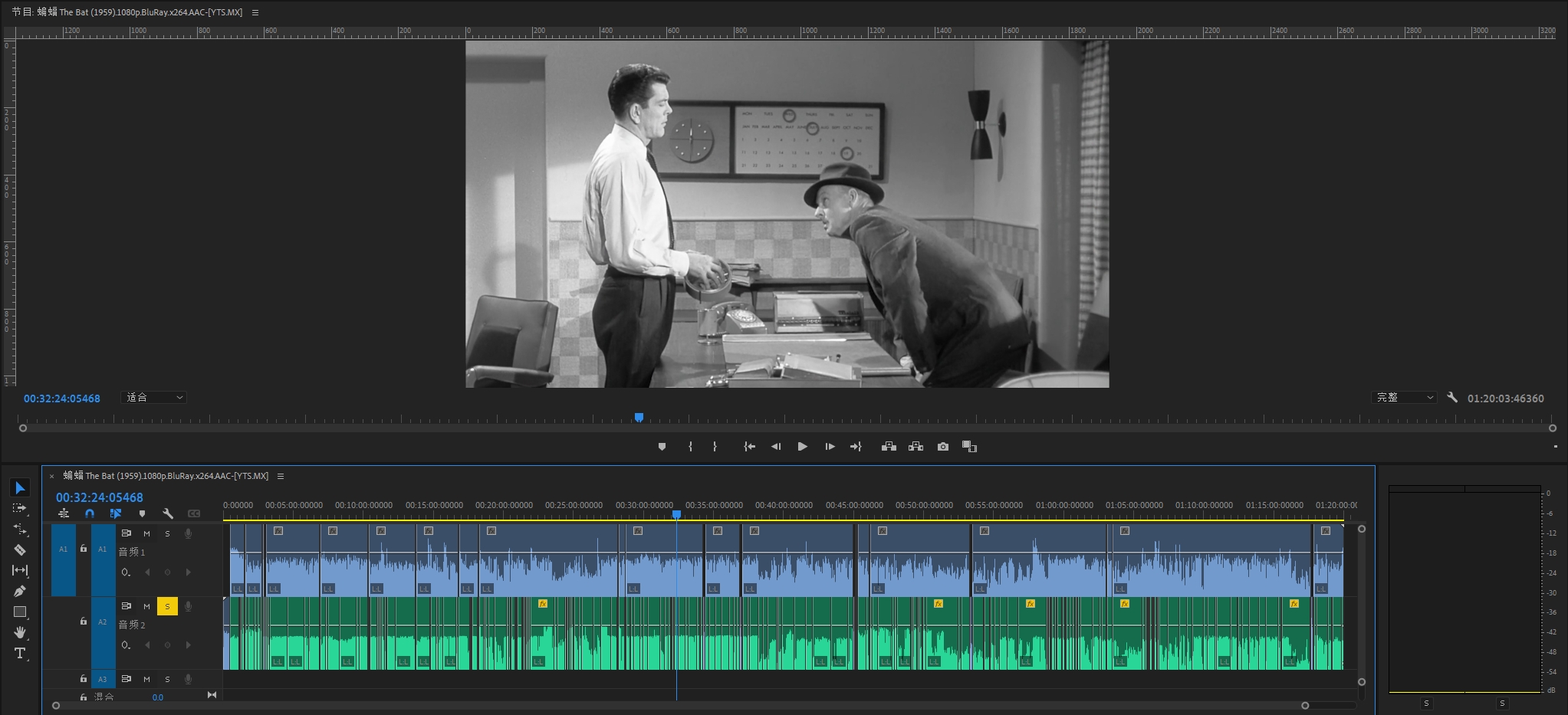Click the Export Frame camera icon
Screen dimensions: 1568x715
click(x=943, y=447)
